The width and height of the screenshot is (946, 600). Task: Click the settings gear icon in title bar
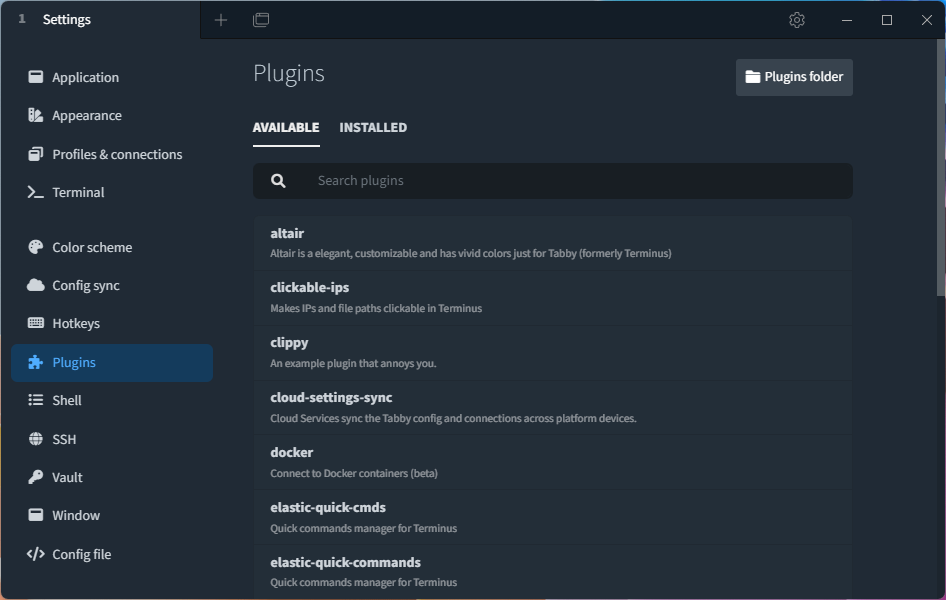click(x=796, y=20)
